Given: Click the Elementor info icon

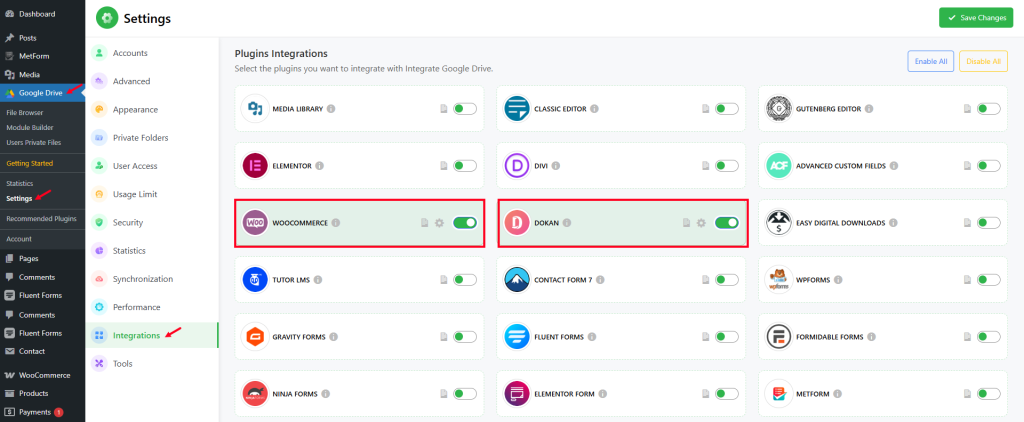Looking at the screenshot, I should click(319, 166).
